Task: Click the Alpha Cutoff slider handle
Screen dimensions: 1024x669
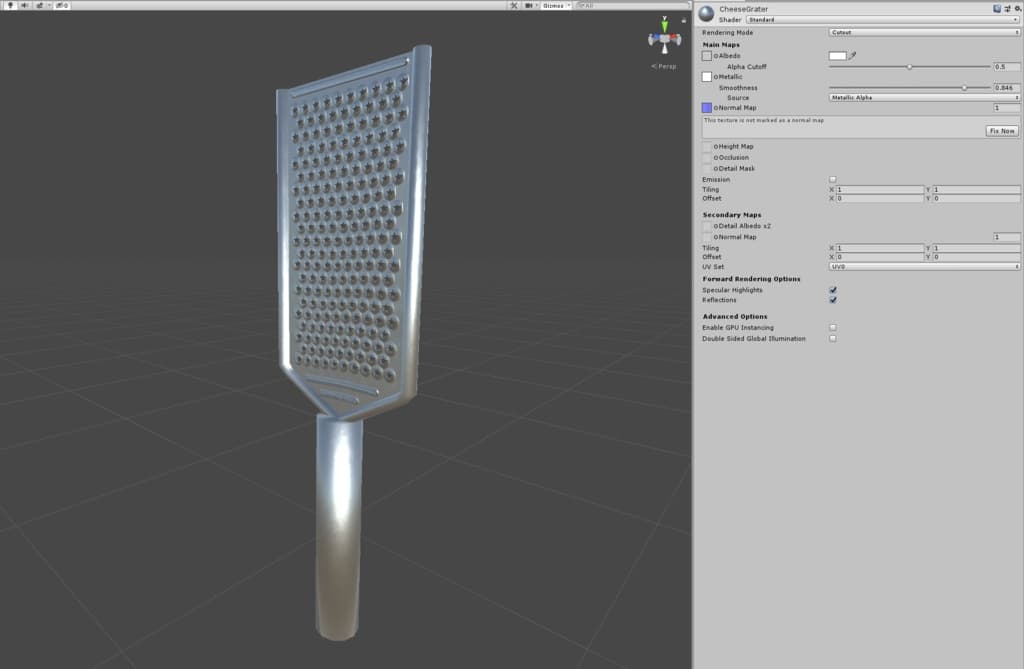Action: (x=909, y=67)
